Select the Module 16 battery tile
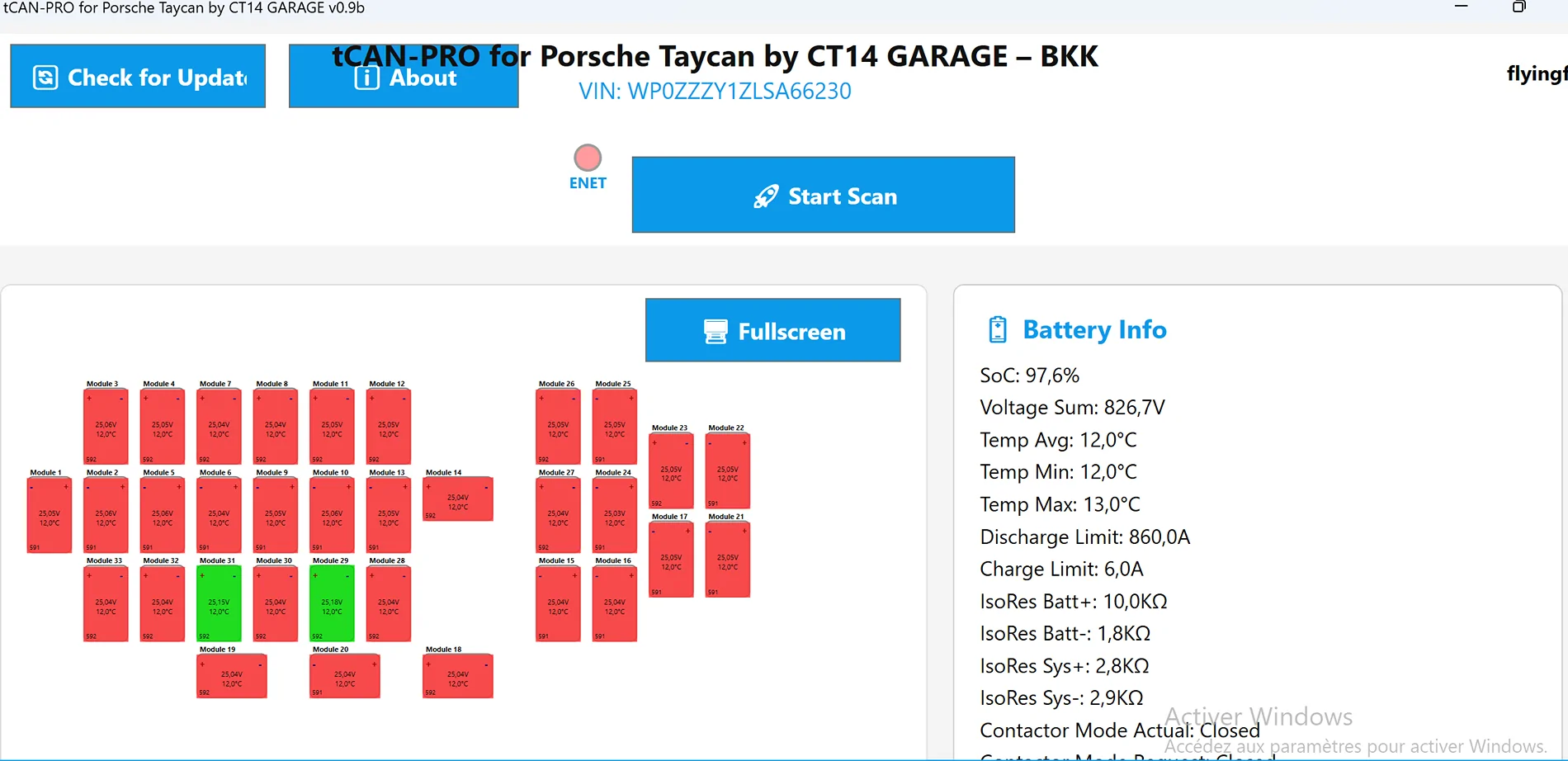 pyautogui.click(x=615, y=603)
